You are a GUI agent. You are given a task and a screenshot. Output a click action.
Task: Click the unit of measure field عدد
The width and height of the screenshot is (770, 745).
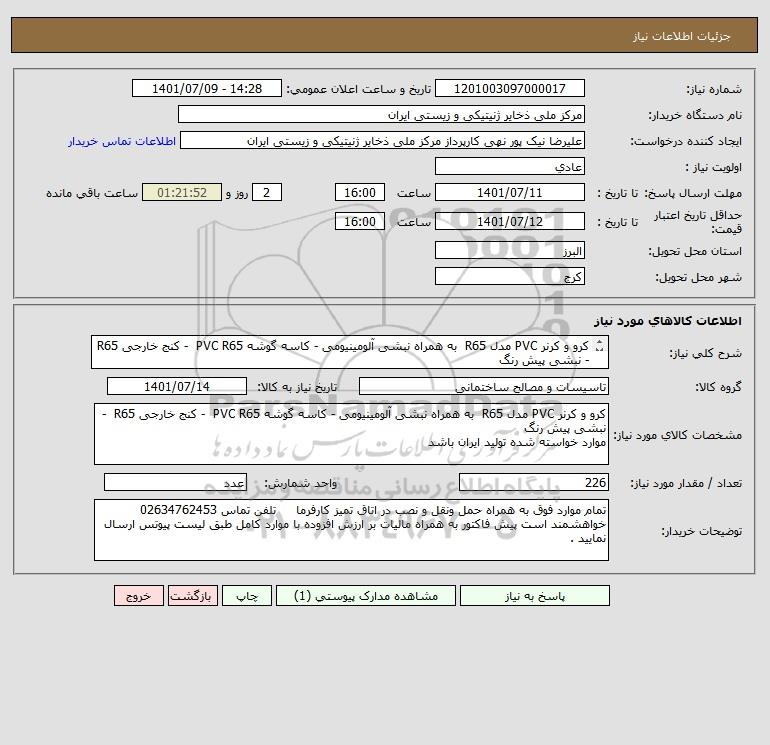click(x=175, y=482)
